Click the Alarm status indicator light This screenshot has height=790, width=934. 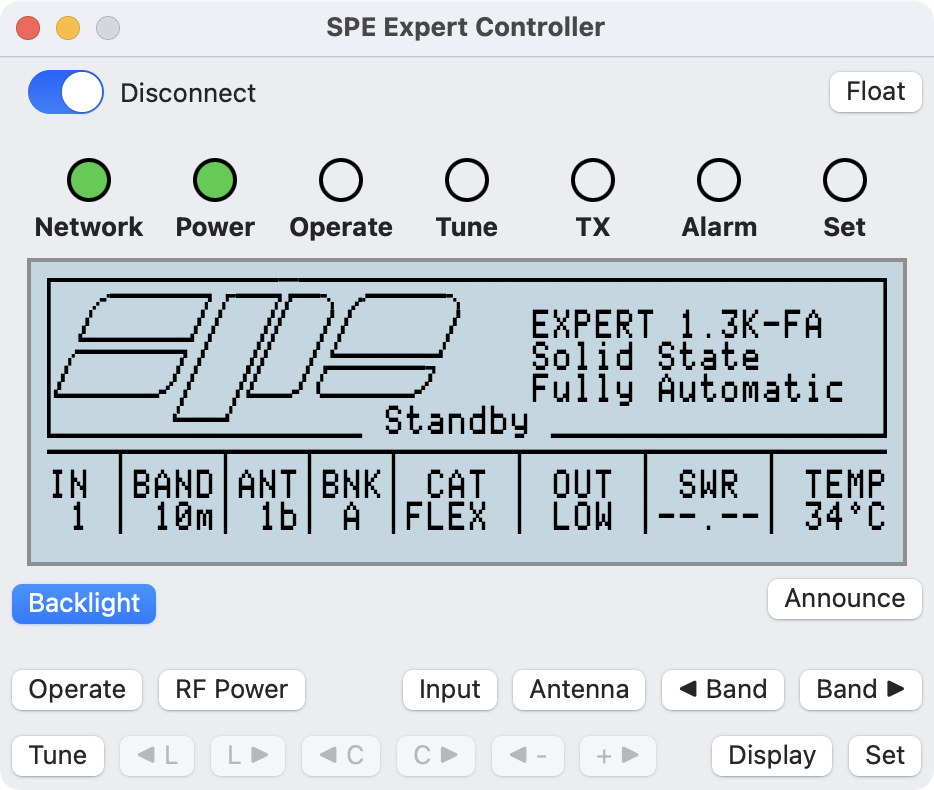(x=719, y=180)
